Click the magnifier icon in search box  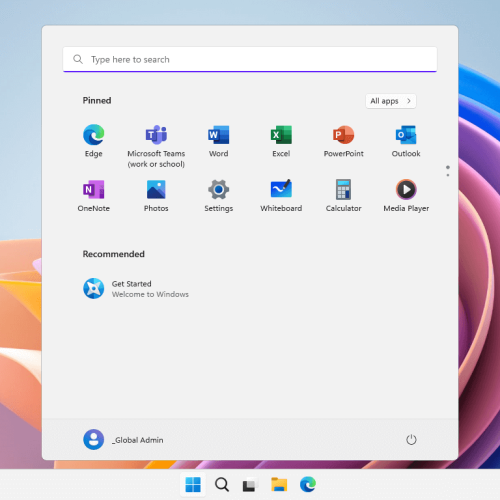tap(78, 59)
